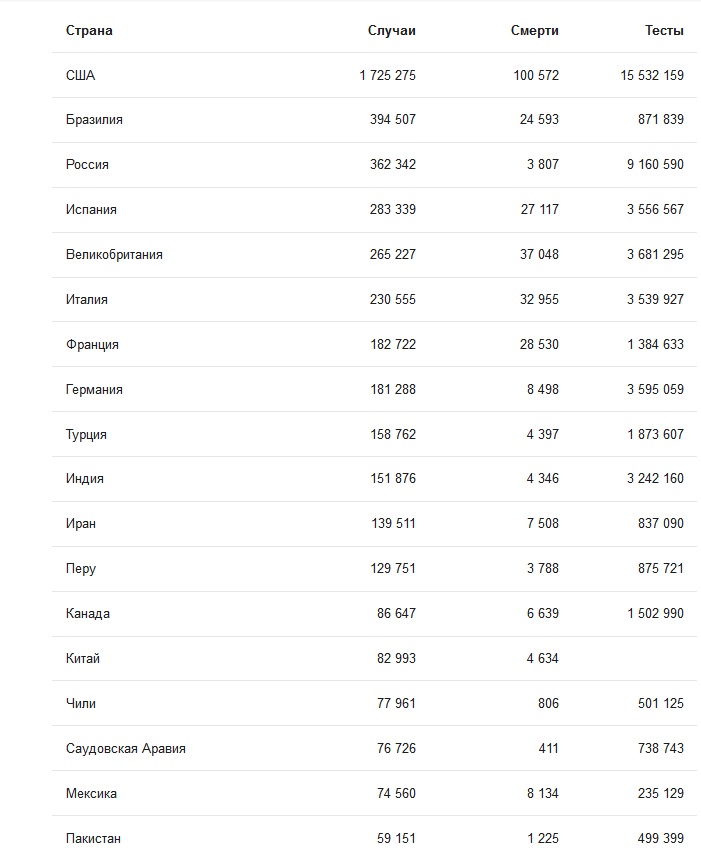The image size is (701, 859).
Task: Select the Бразилия row name
Action: coord(94,120)
